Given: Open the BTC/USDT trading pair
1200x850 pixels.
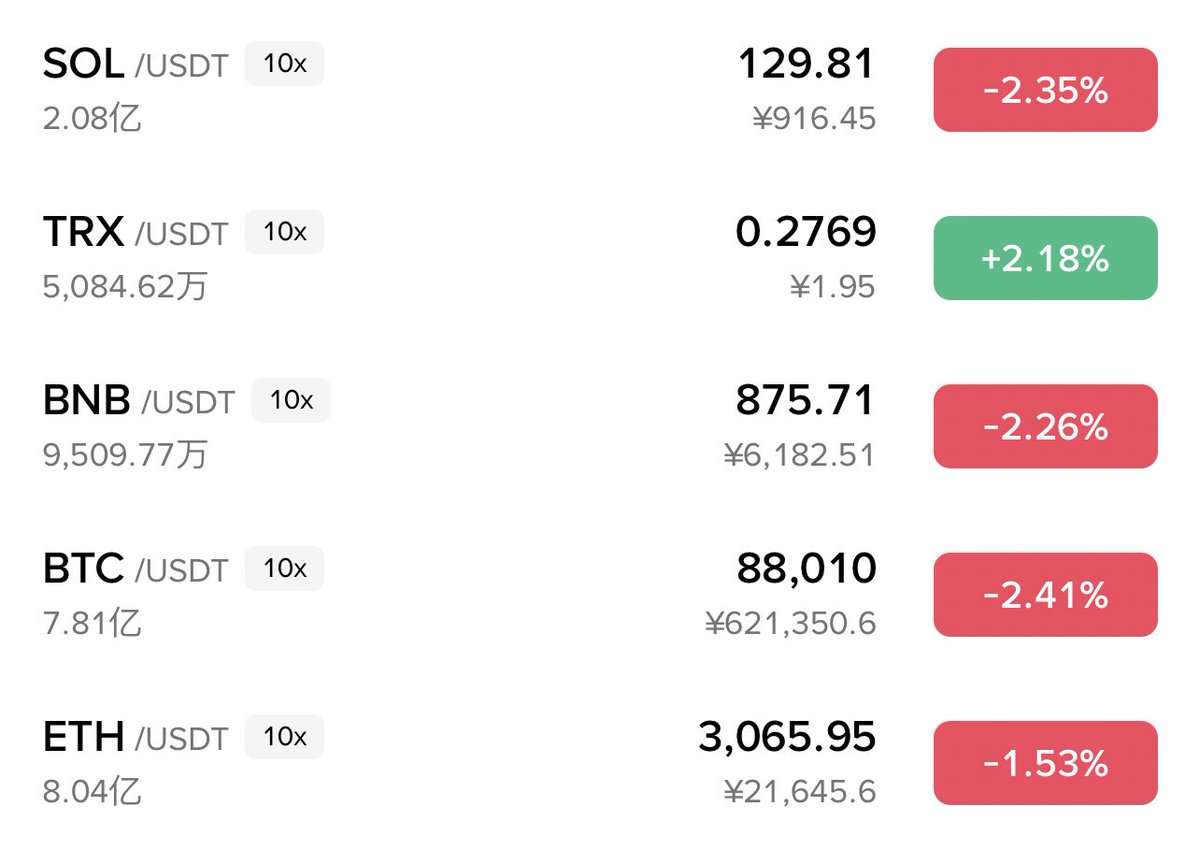Looking at the screenshot, I should 135,569.
